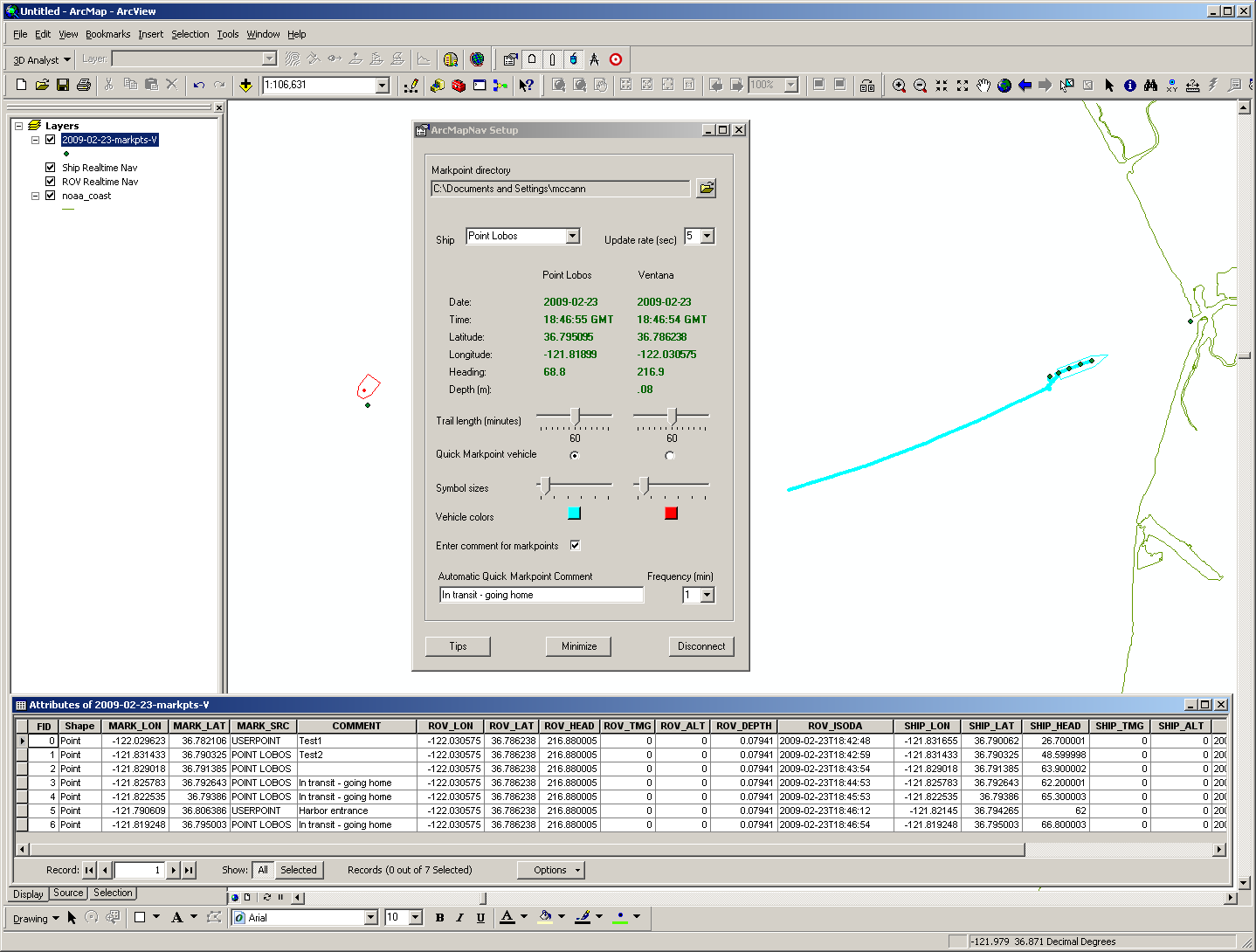Select Ventana as Quick Markpoint vehicle

click(670, 455)
